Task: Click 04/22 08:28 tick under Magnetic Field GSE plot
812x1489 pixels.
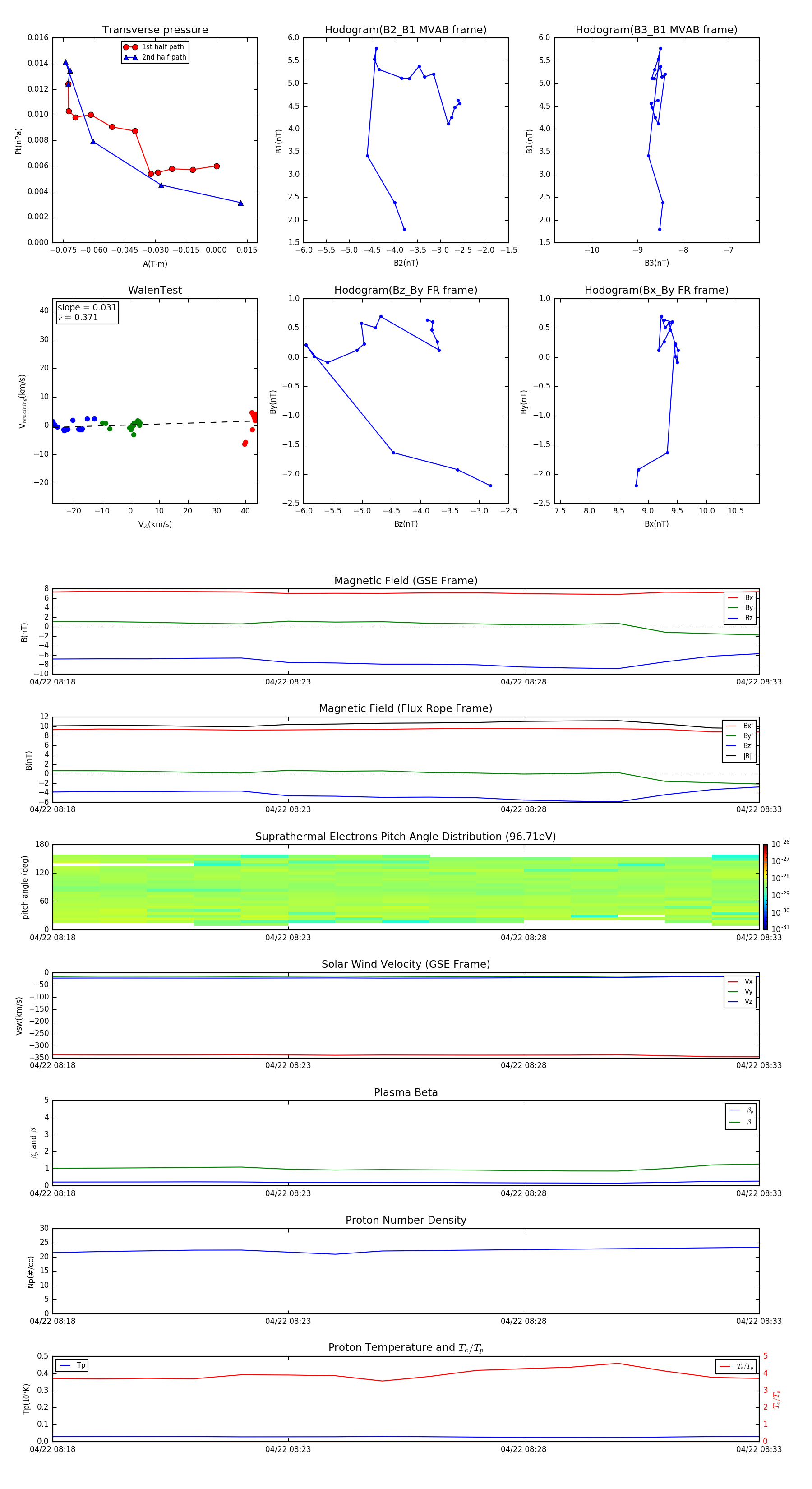Action: pos(524,682)
